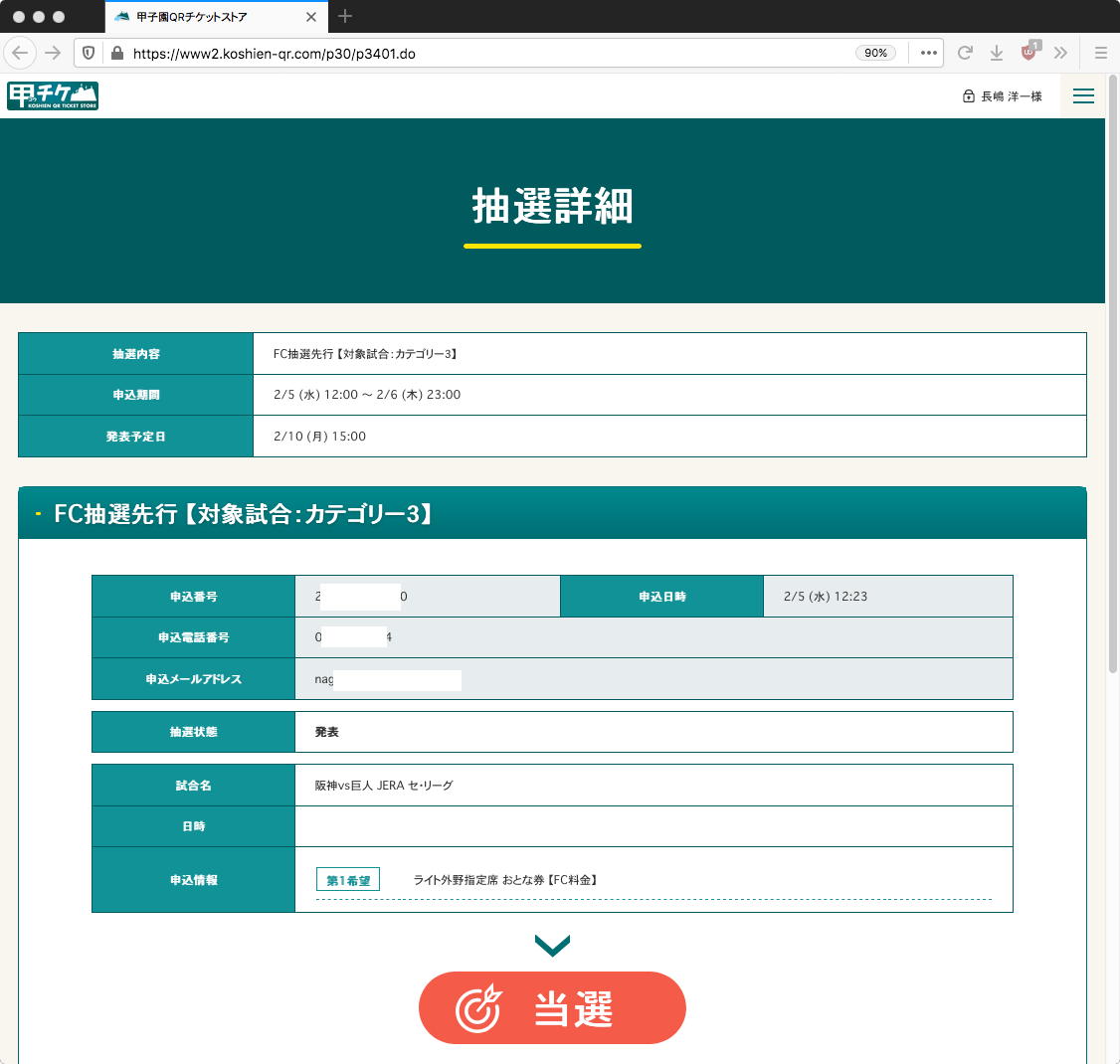
Task: Select the text ライト外野指定席 おとな券
Action: pos(478,880)
